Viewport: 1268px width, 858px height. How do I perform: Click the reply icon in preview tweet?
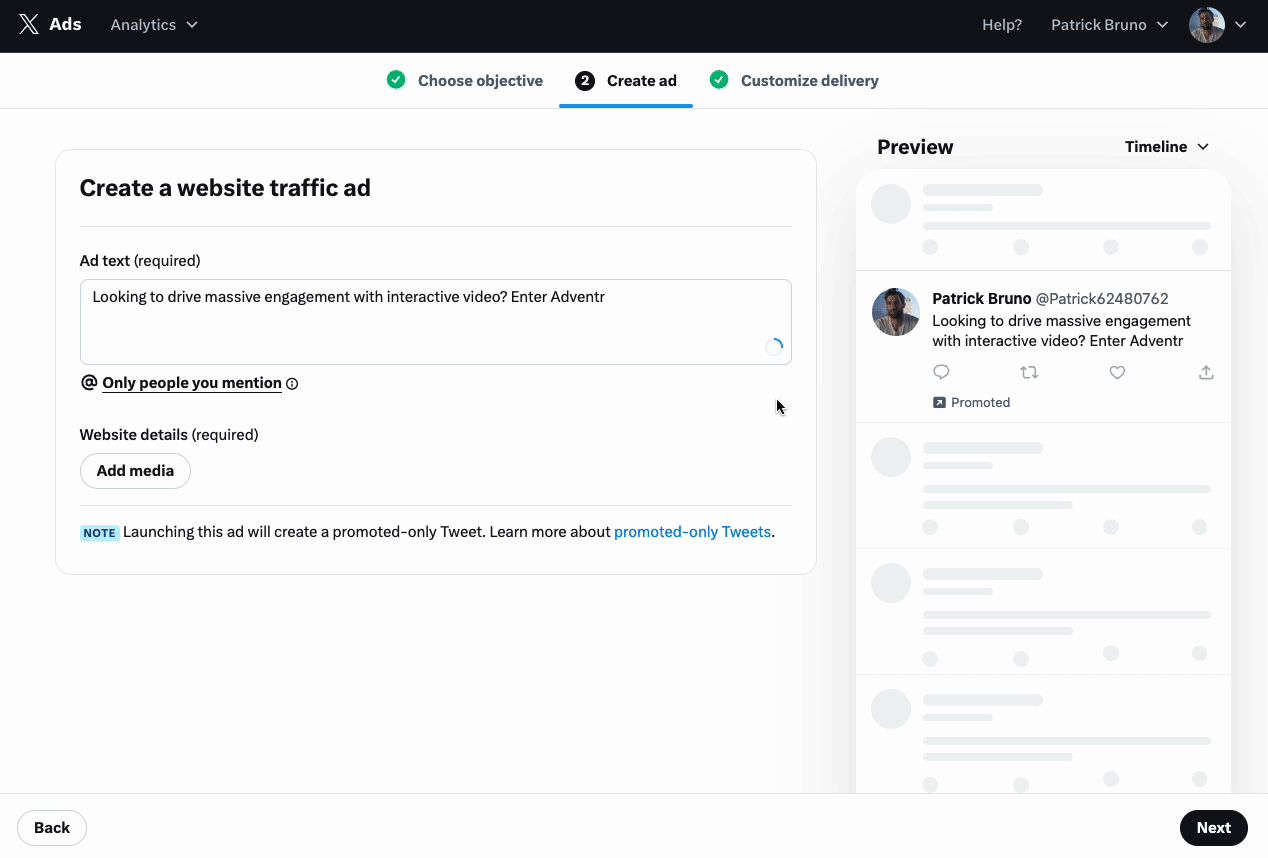(x=941, y=372)
